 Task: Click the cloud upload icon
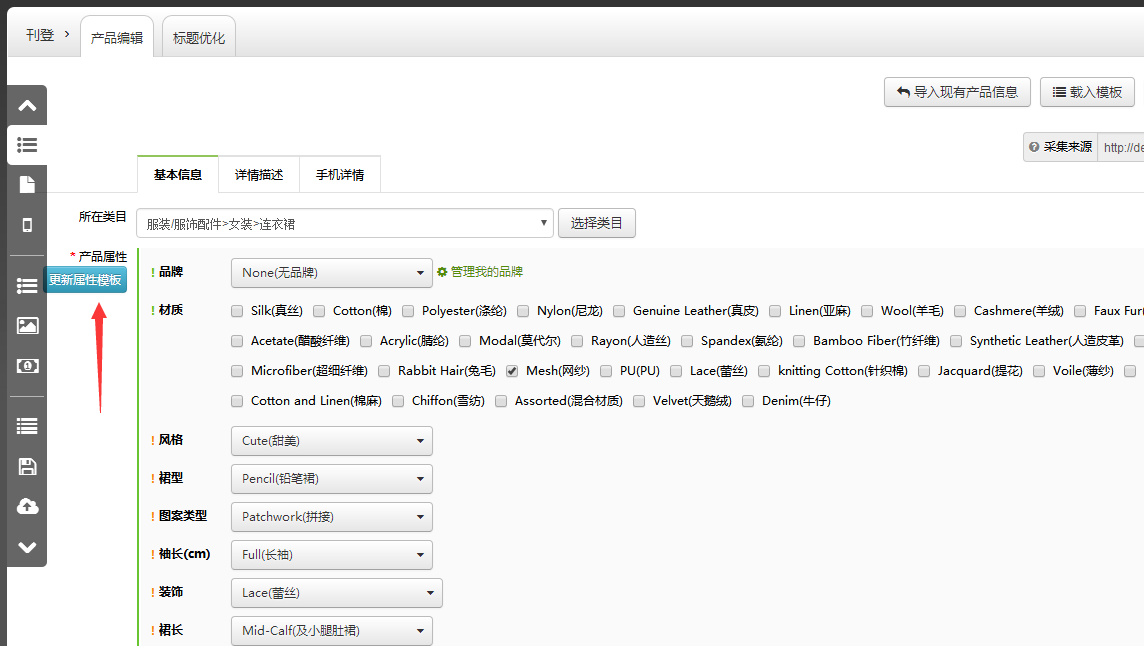point(27,507)
